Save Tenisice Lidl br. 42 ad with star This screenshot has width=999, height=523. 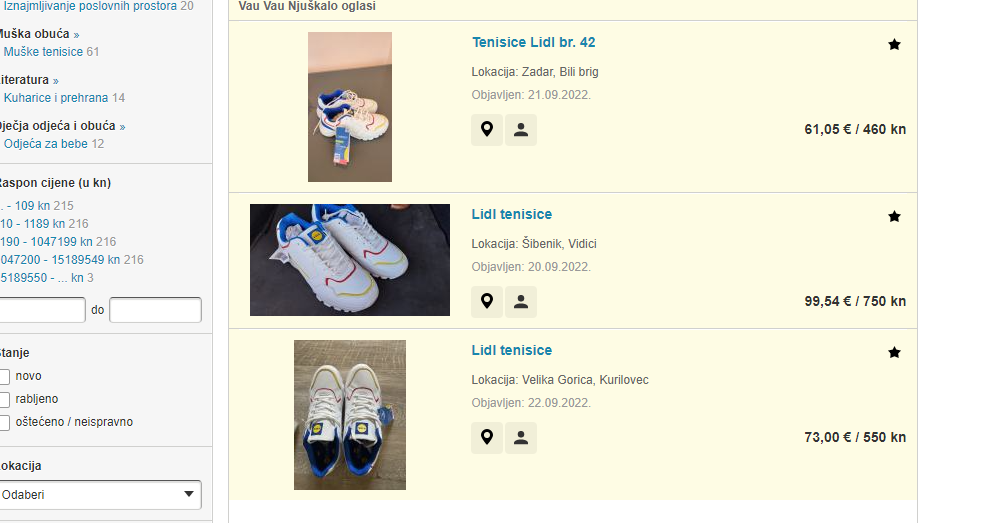coord(894,45)
